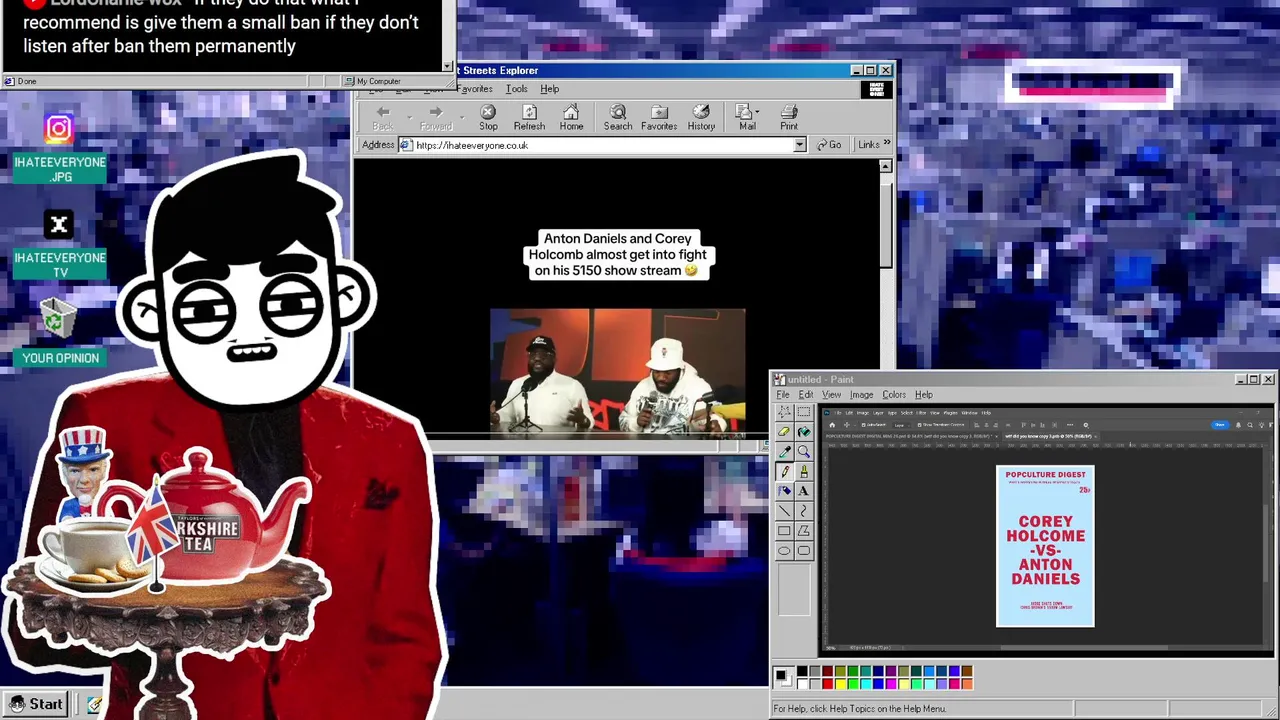The image size is (1280, 720).
Task: Select the Free-Form Select tool in Paint
Action: pos(784,412)
